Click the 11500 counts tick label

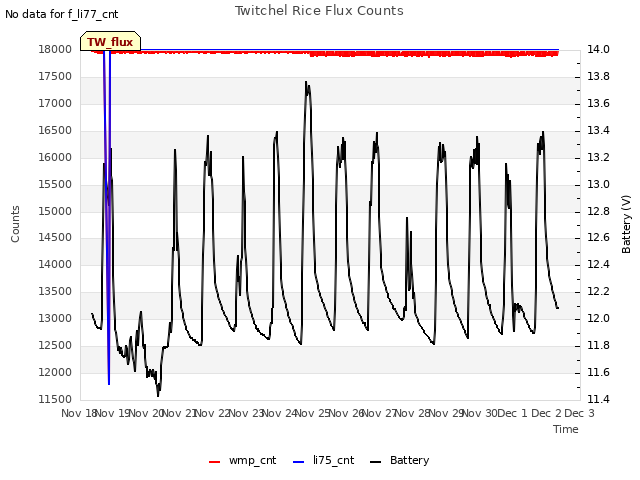(x=55, y=399)
